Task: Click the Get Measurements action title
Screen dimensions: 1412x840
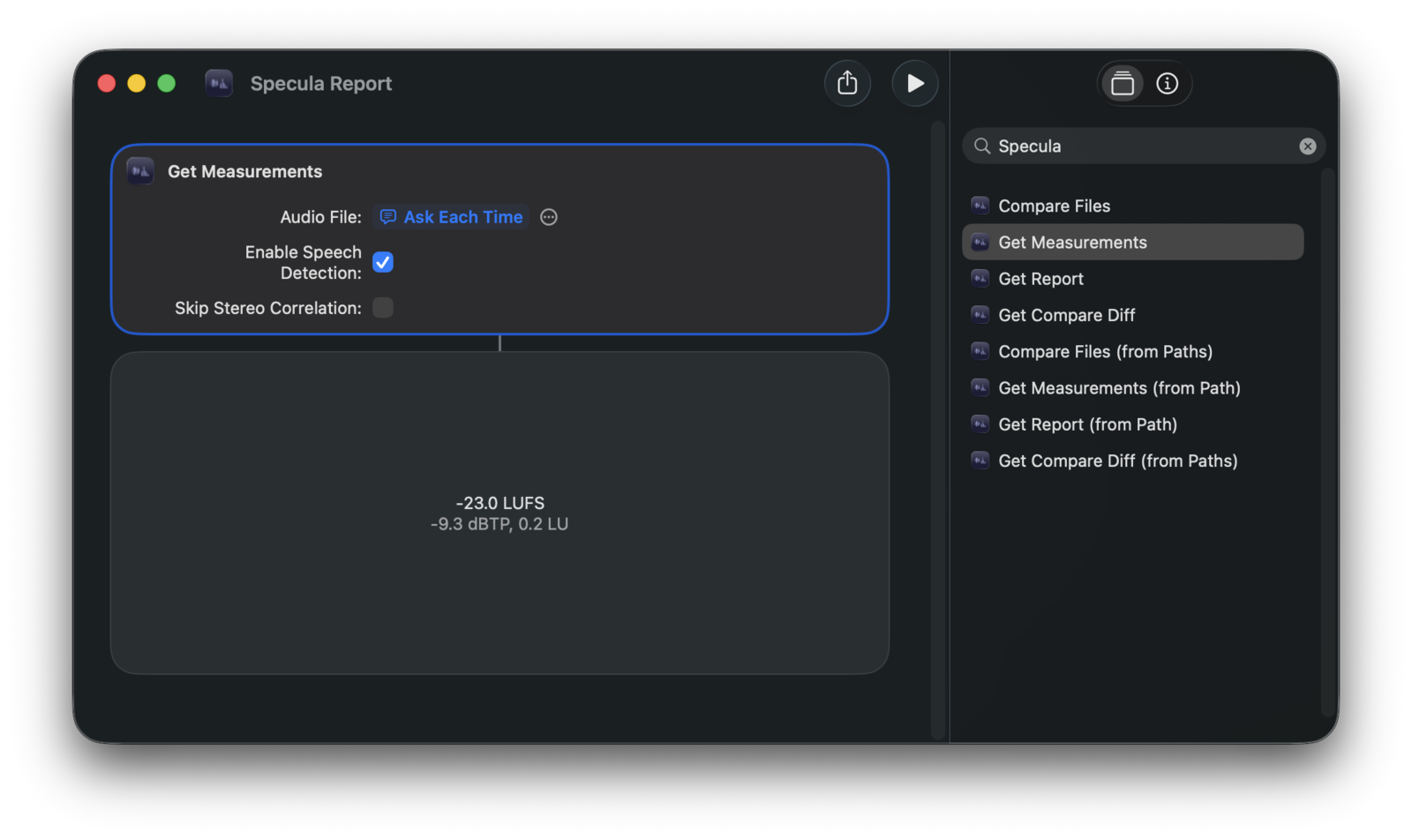Action: [x=244, y=171]
